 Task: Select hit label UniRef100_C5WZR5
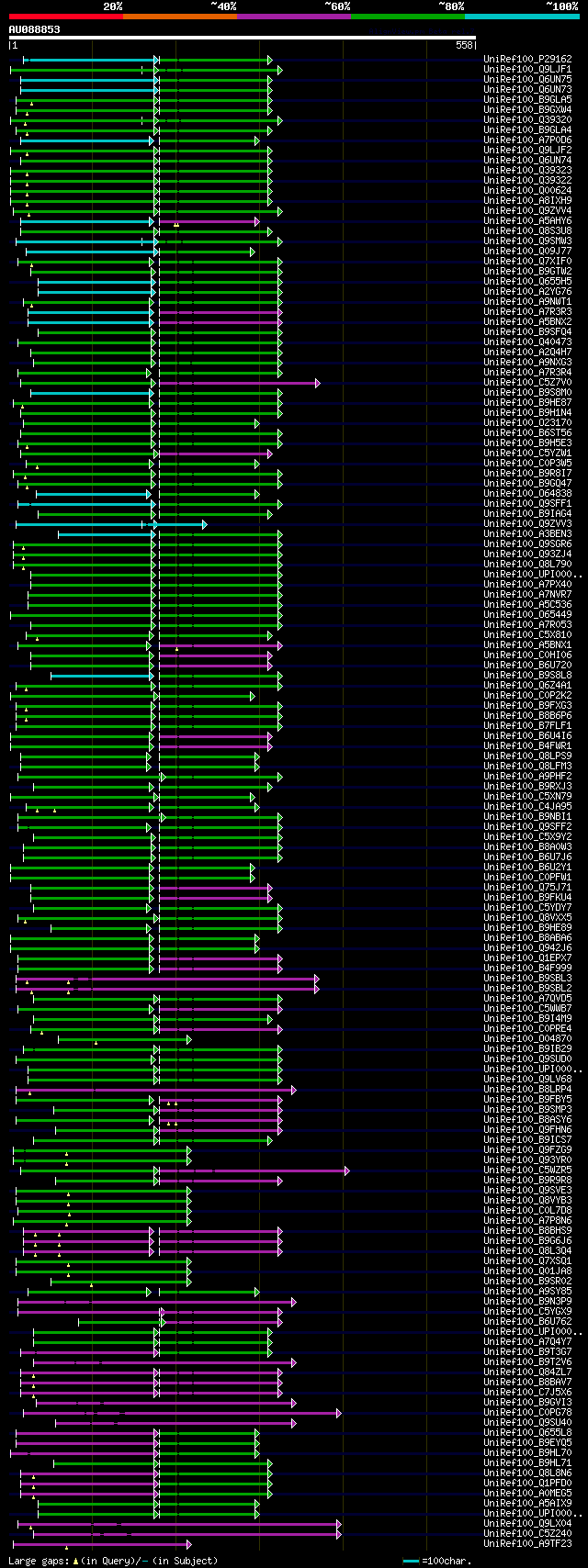[527, 1170]
